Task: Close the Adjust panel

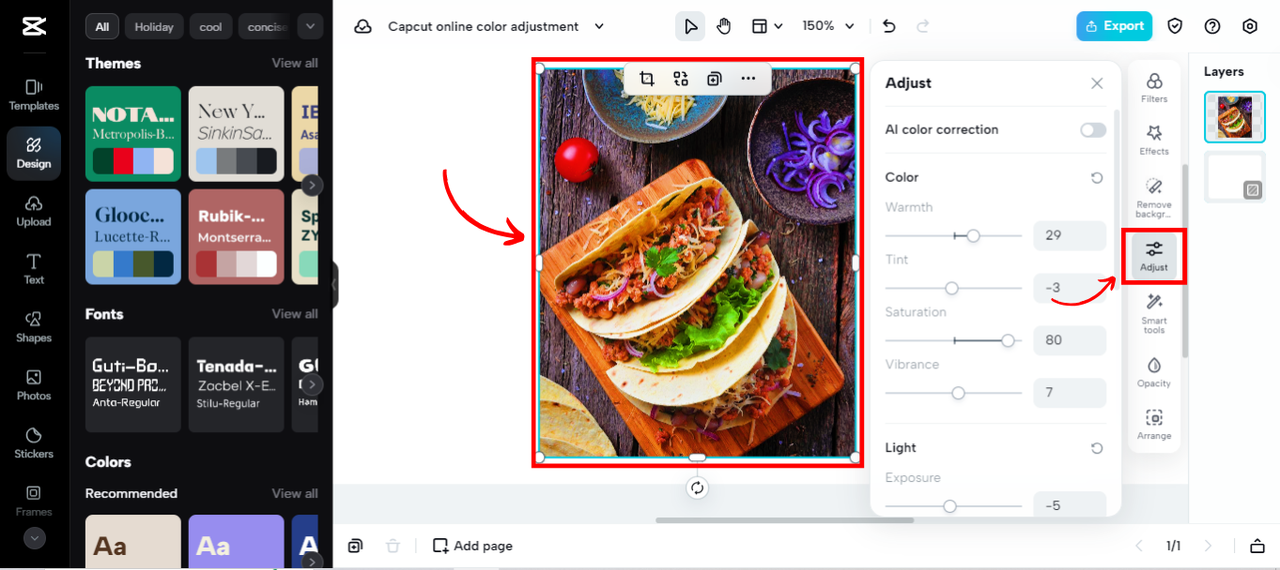Action: (x=1097, y=83)
